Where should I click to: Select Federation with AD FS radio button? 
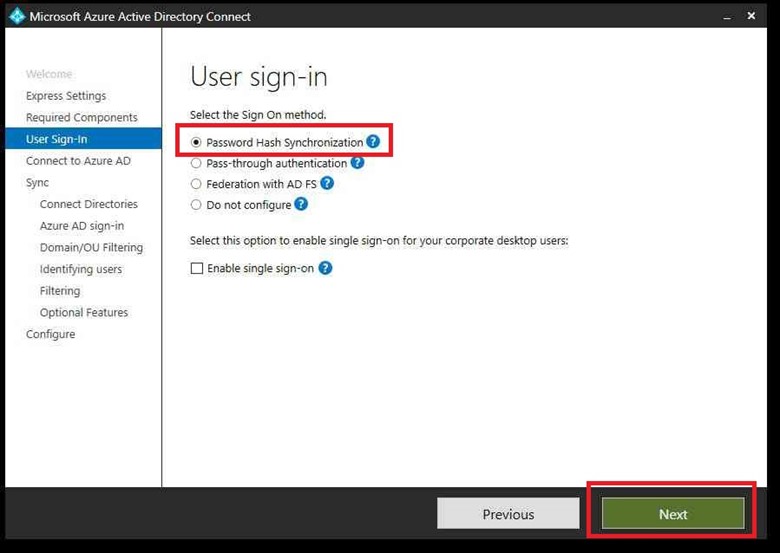196,184
